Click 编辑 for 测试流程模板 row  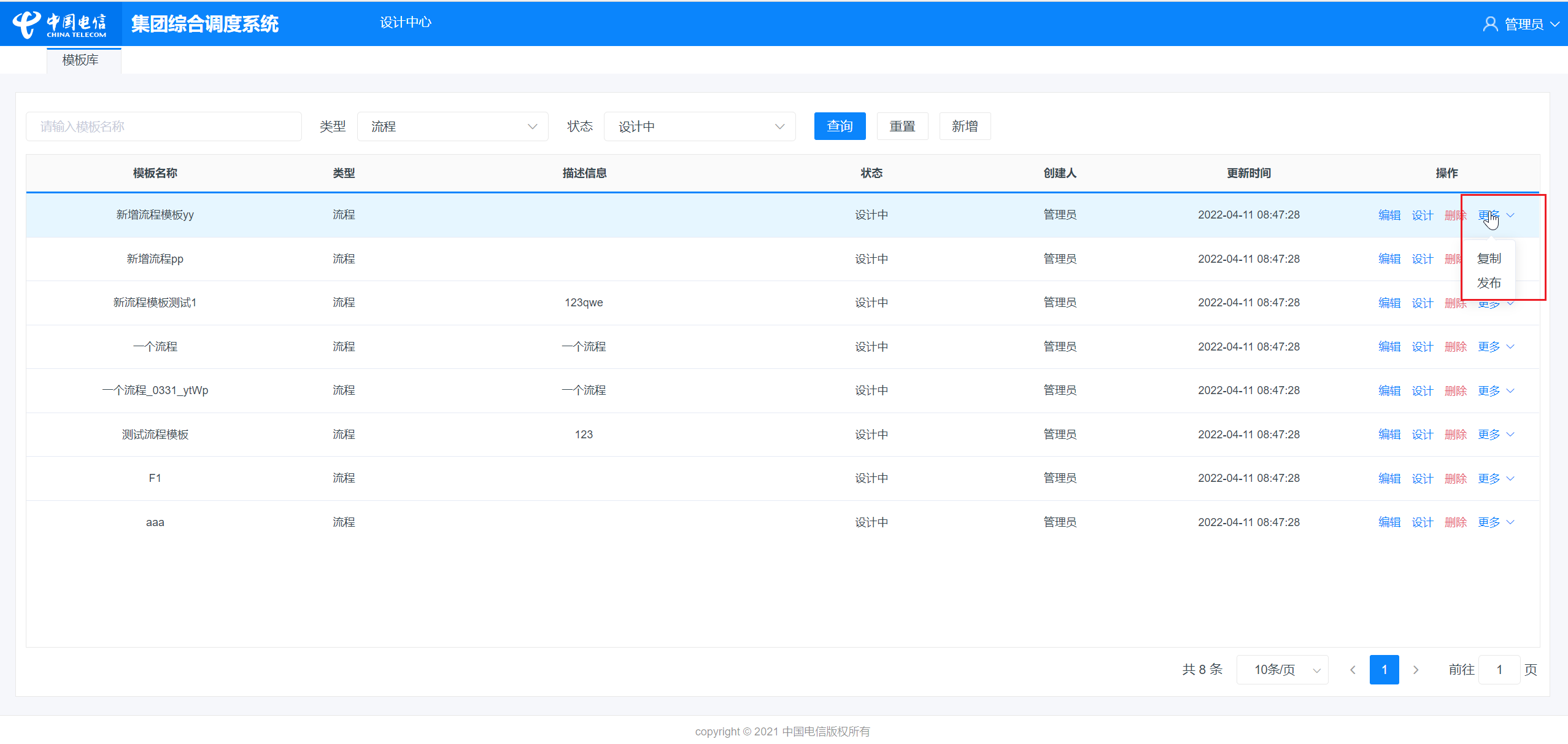pyautogui.click(x=1389, y=435)
